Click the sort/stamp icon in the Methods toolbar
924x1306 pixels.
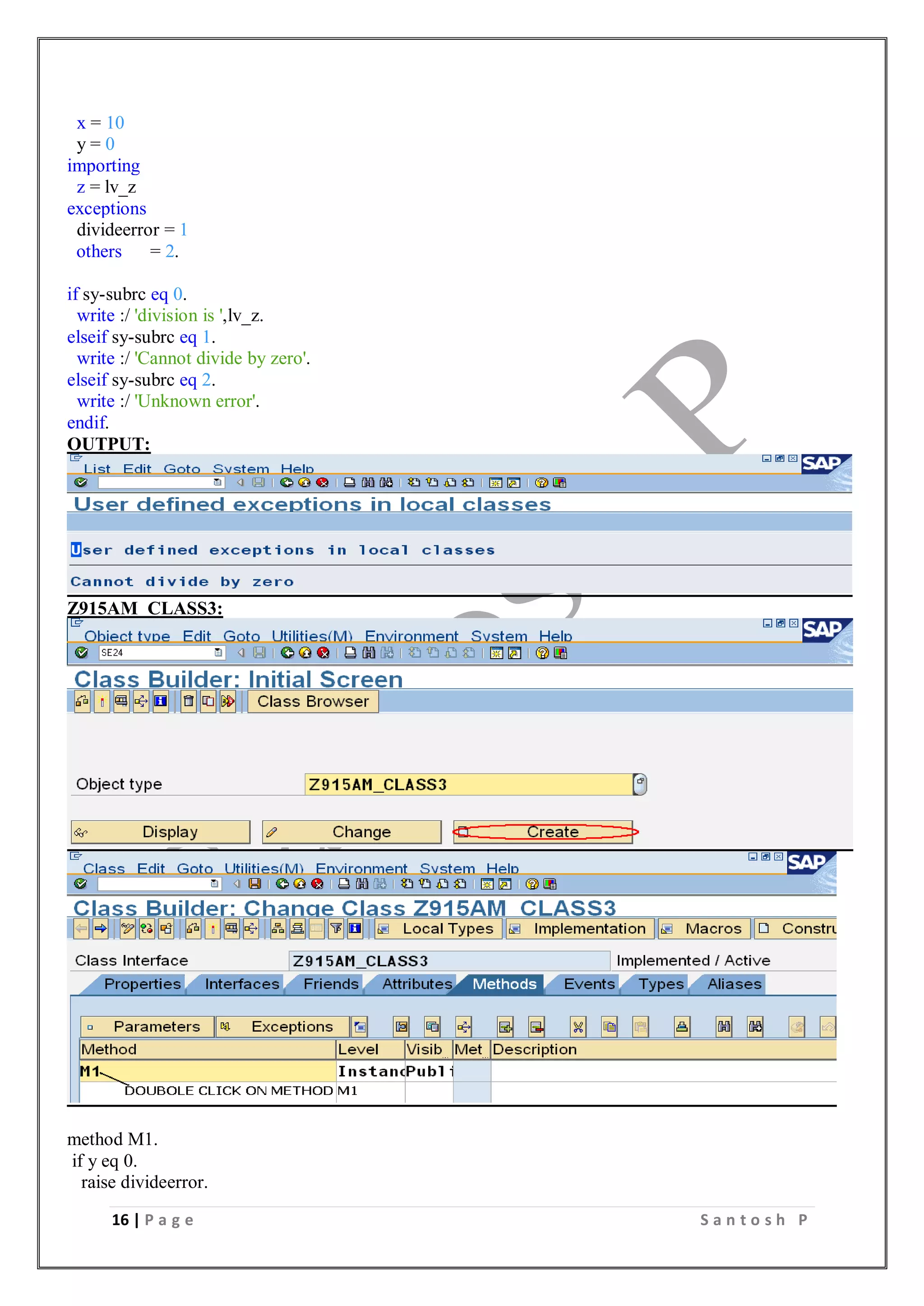point(682,1027)
